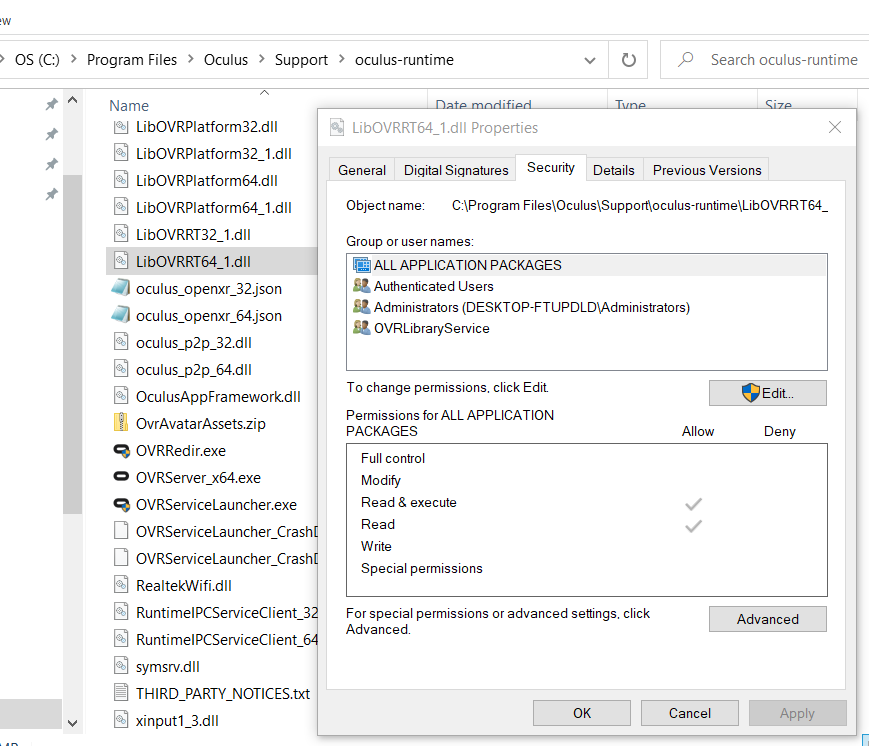Go to Program Files in breadcrumb
Viewport: 869px width, 746px height.
132,59
